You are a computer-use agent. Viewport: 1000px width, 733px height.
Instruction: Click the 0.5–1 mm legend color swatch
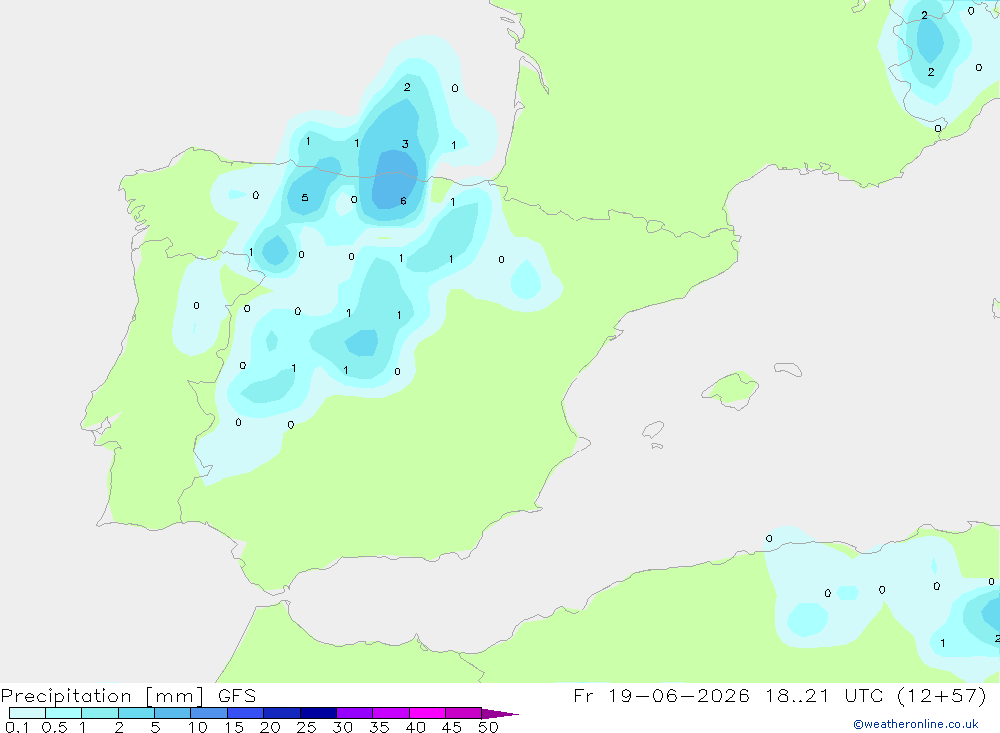click(x=63, y=713)
